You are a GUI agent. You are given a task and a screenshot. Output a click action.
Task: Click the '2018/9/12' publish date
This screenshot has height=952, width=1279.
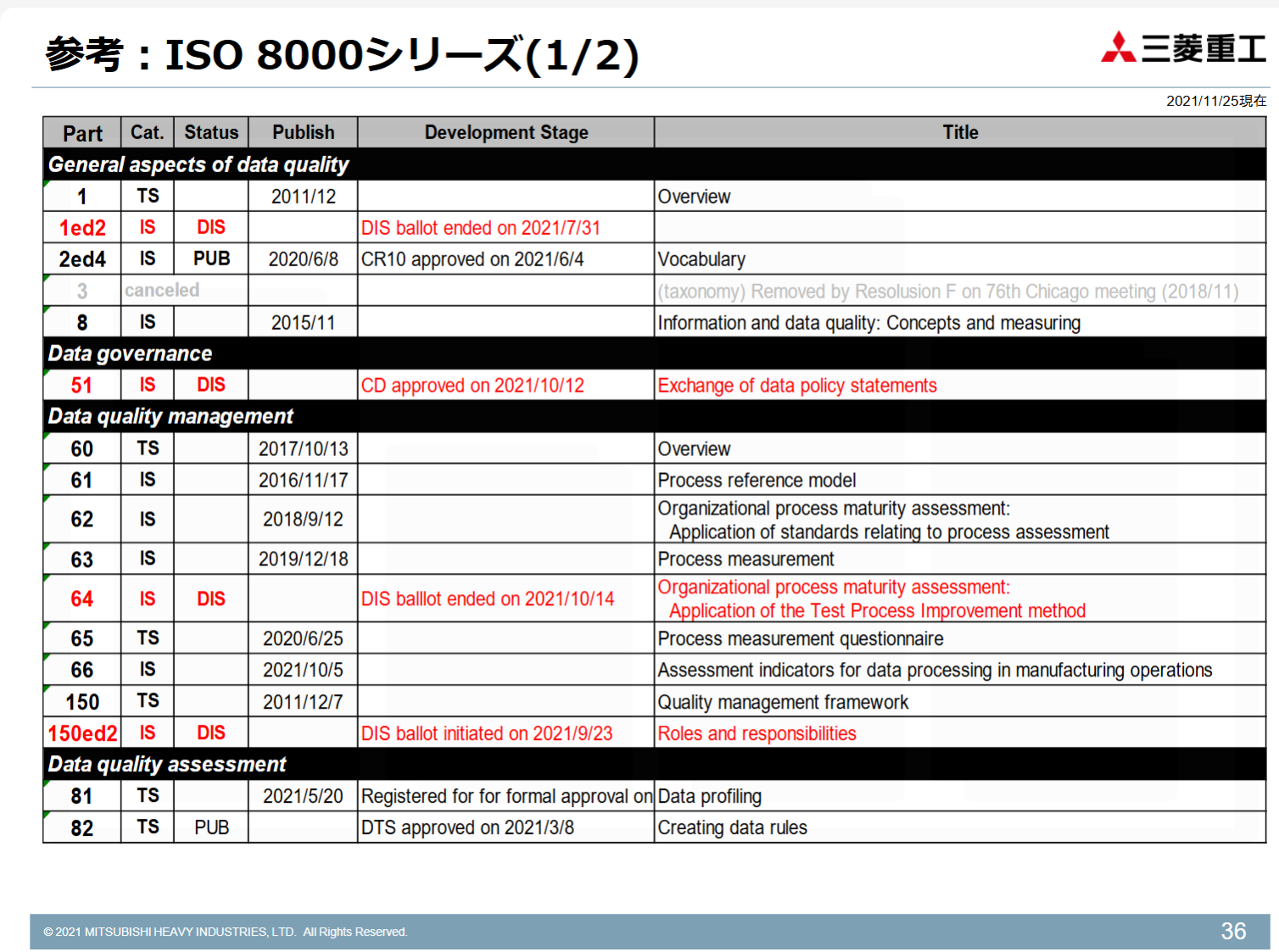303,520
